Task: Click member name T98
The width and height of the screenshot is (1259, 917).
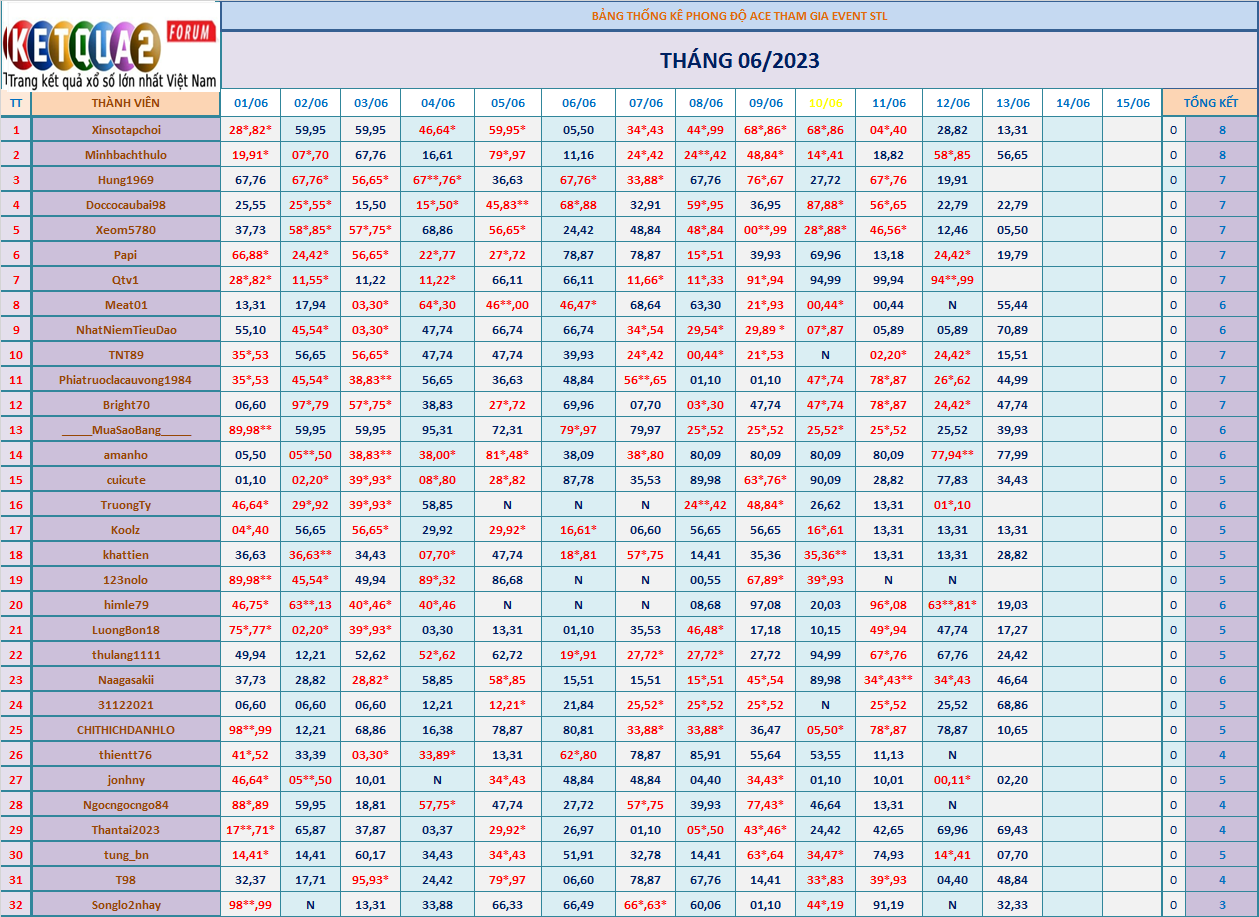Action: [125, 880]
